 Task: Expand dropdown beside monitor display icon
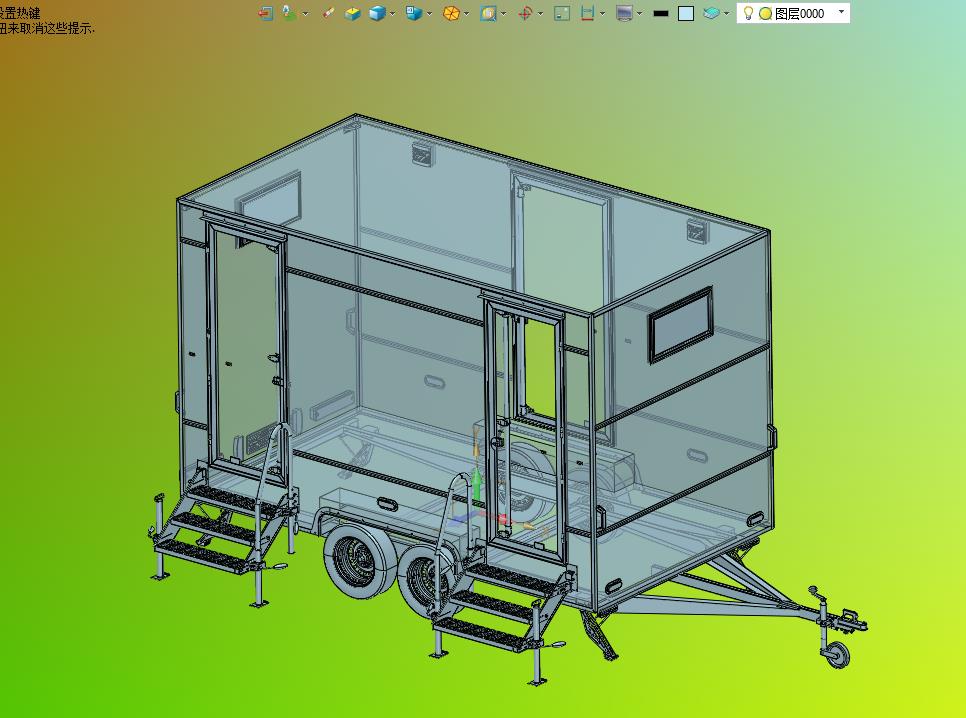click(x=639, y=14)
